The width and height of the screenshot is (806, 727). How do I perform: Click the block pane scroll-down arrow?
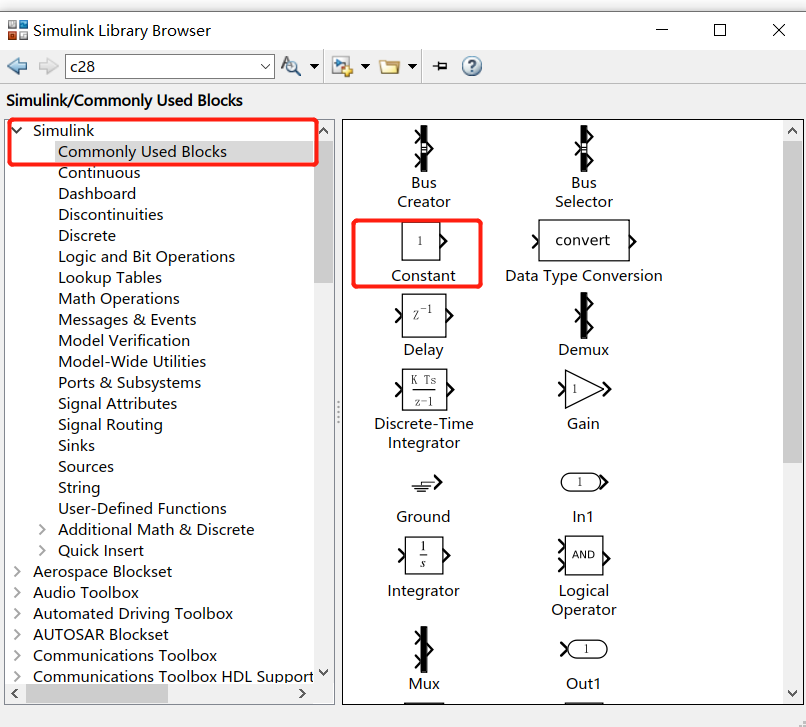tap(792, 693)
